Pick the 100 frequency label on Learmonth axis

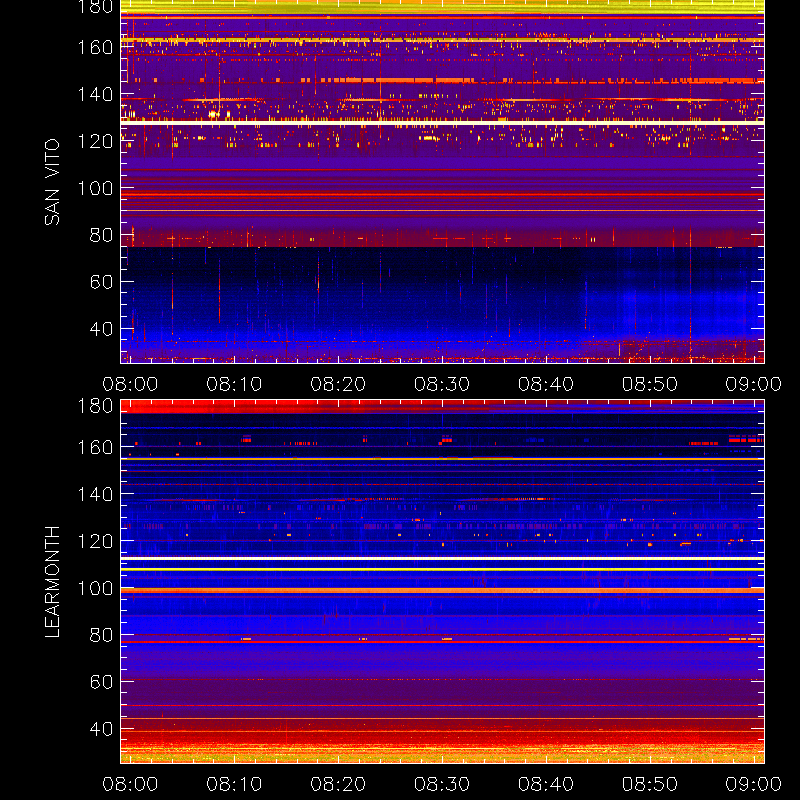95,588
